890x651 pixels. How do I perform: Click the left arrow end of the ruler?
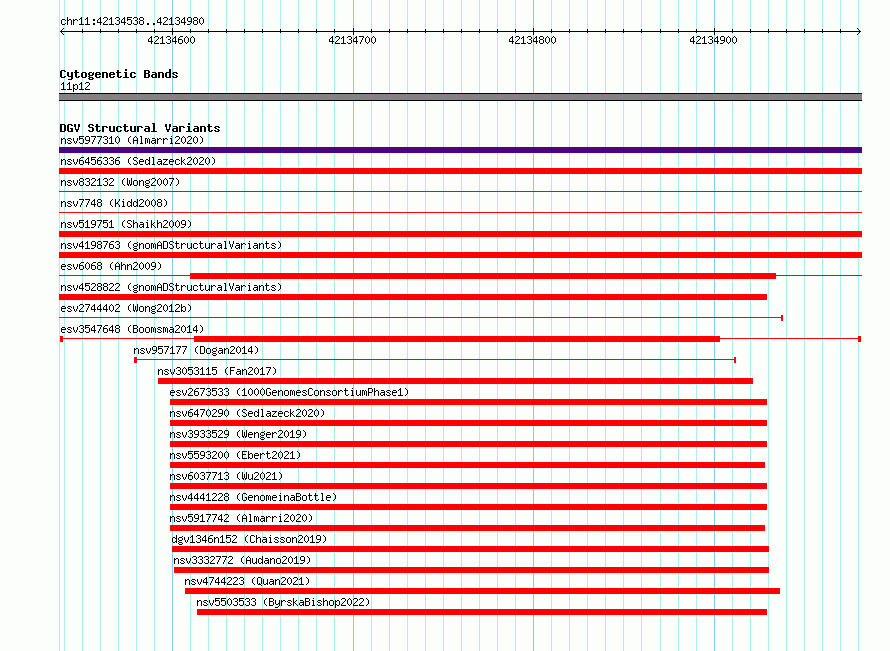pyautogui.click(x=62, y=31)
